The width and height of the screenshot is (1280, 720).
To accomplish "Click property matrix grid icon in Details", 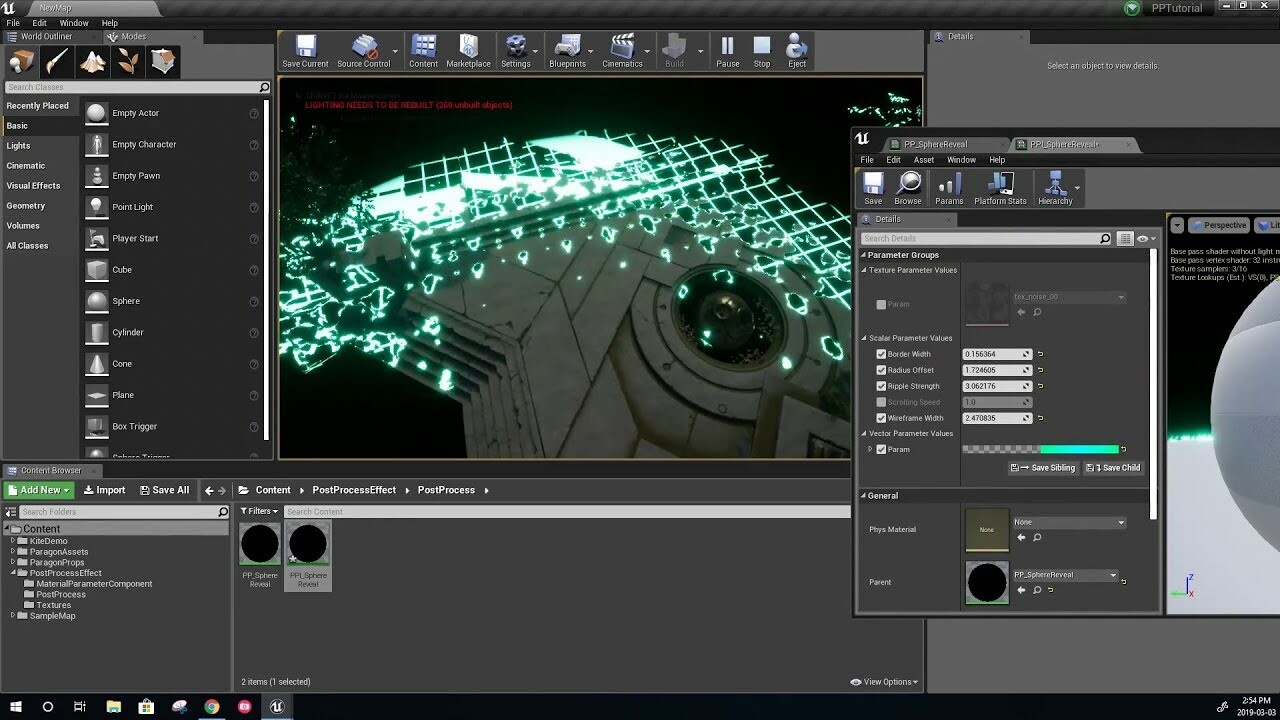I will [x=1125, y=239].
